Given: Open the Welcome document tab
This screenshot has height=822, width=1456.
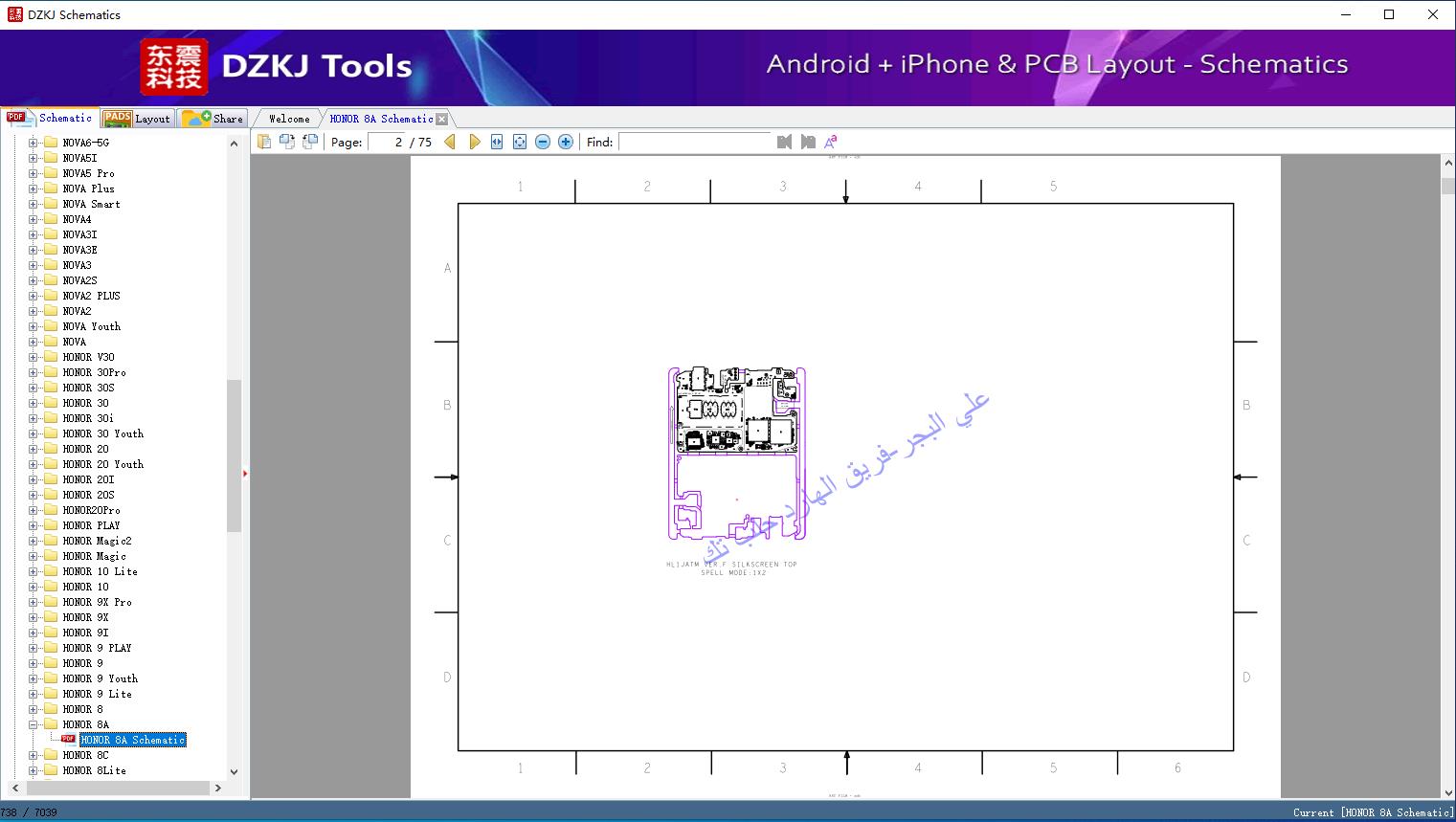Looking at the screenshot, I should coord(289,119).
